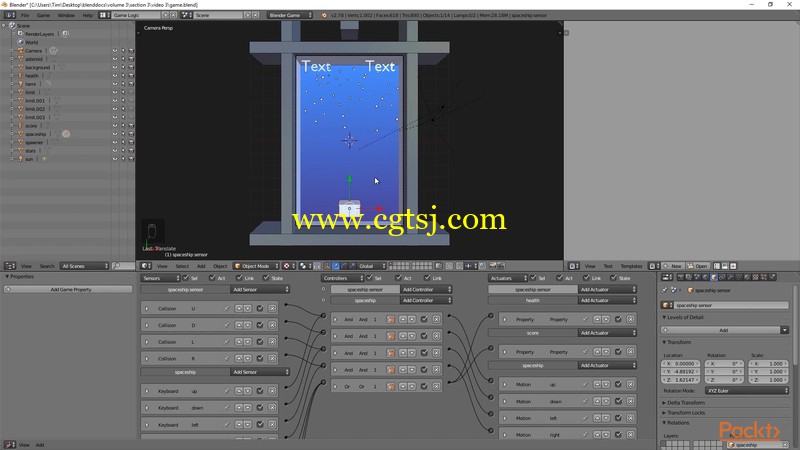
Task: Click the Location X value field
Action: tap(681, 363)
